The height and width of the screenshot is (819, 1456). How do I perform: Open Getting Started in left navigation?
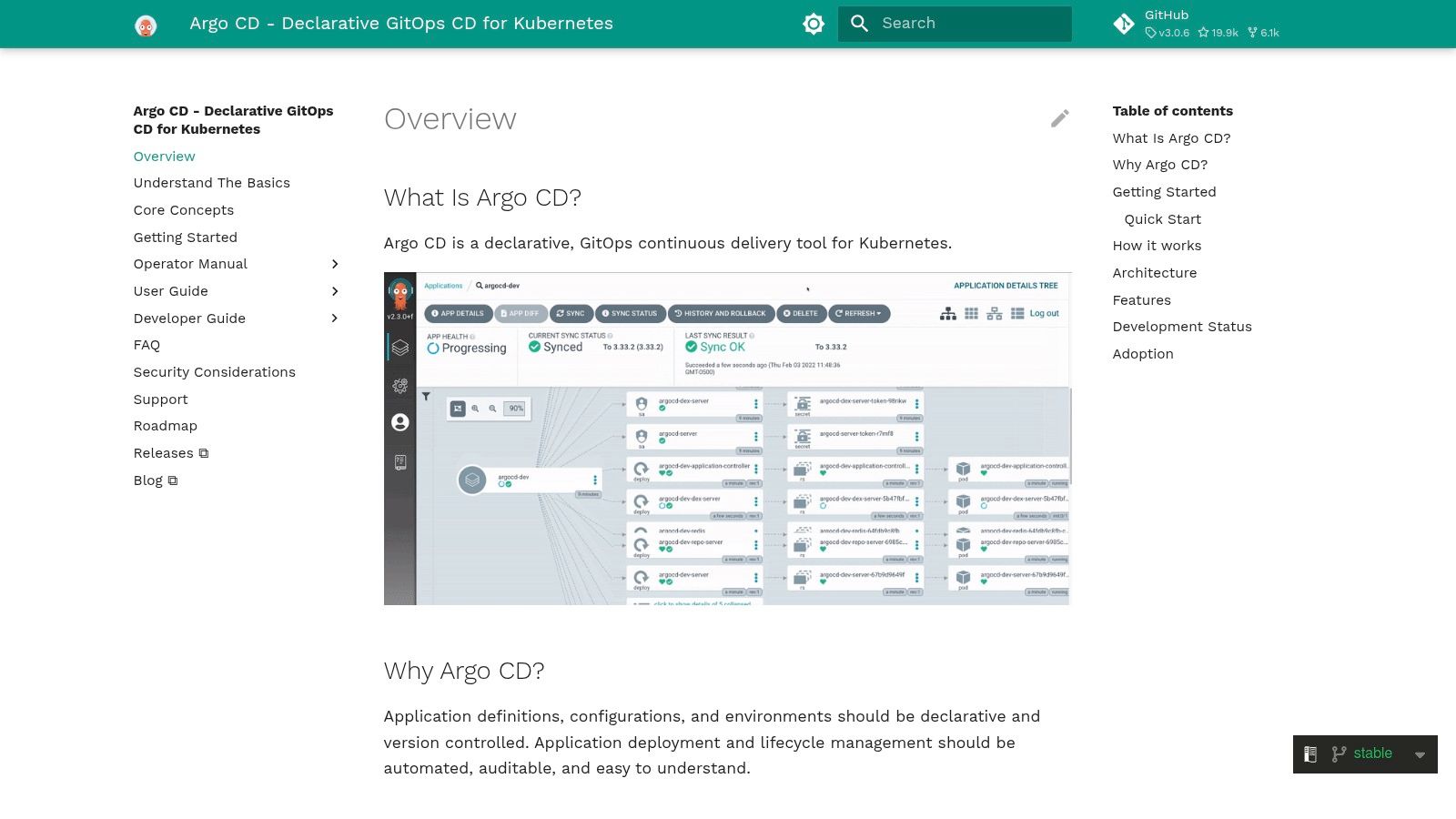point(186,238)
